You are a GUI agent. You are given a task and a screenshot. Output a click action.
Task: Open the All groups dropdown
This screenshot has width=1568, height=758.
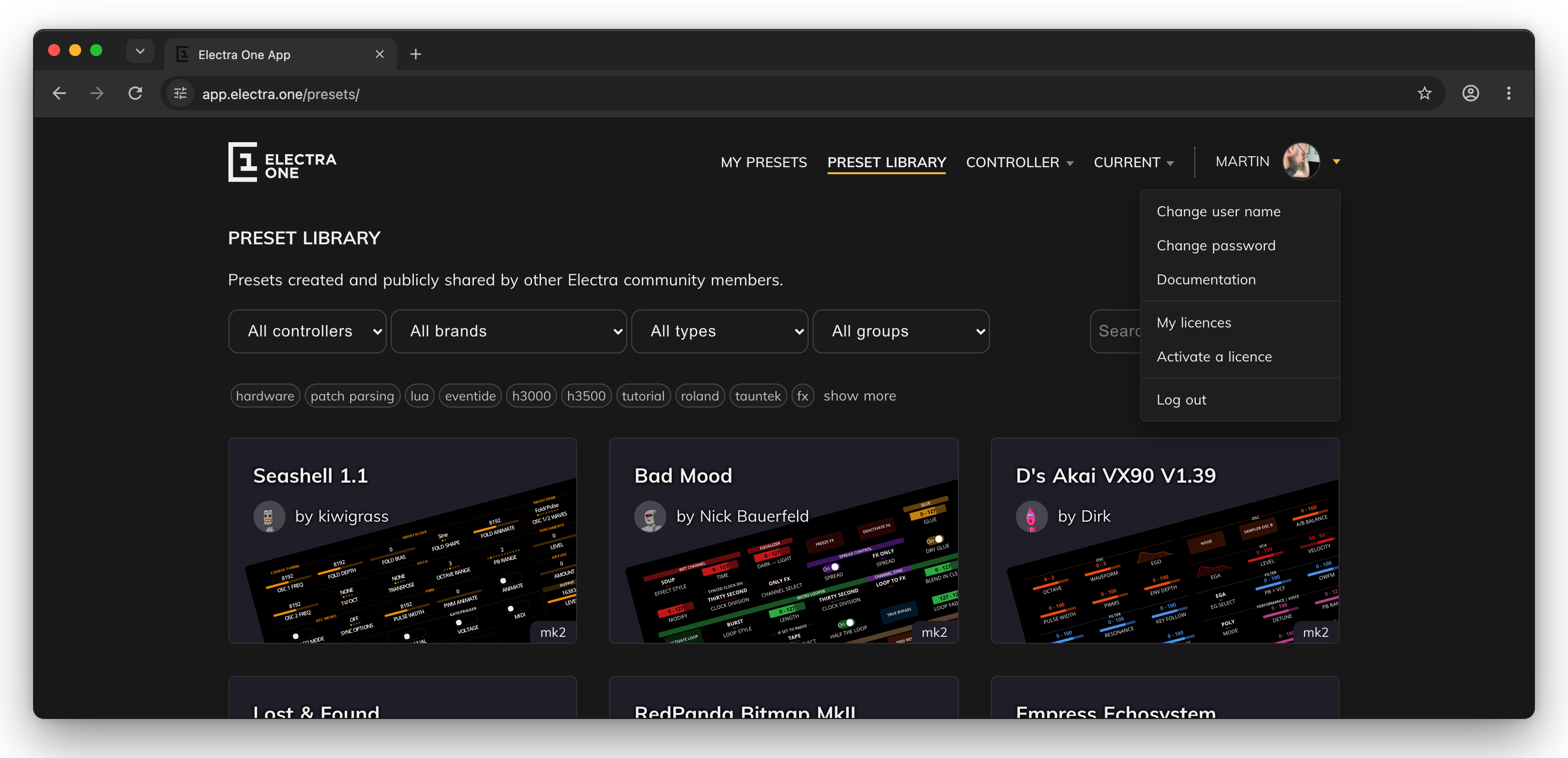[x=901, y=331]
